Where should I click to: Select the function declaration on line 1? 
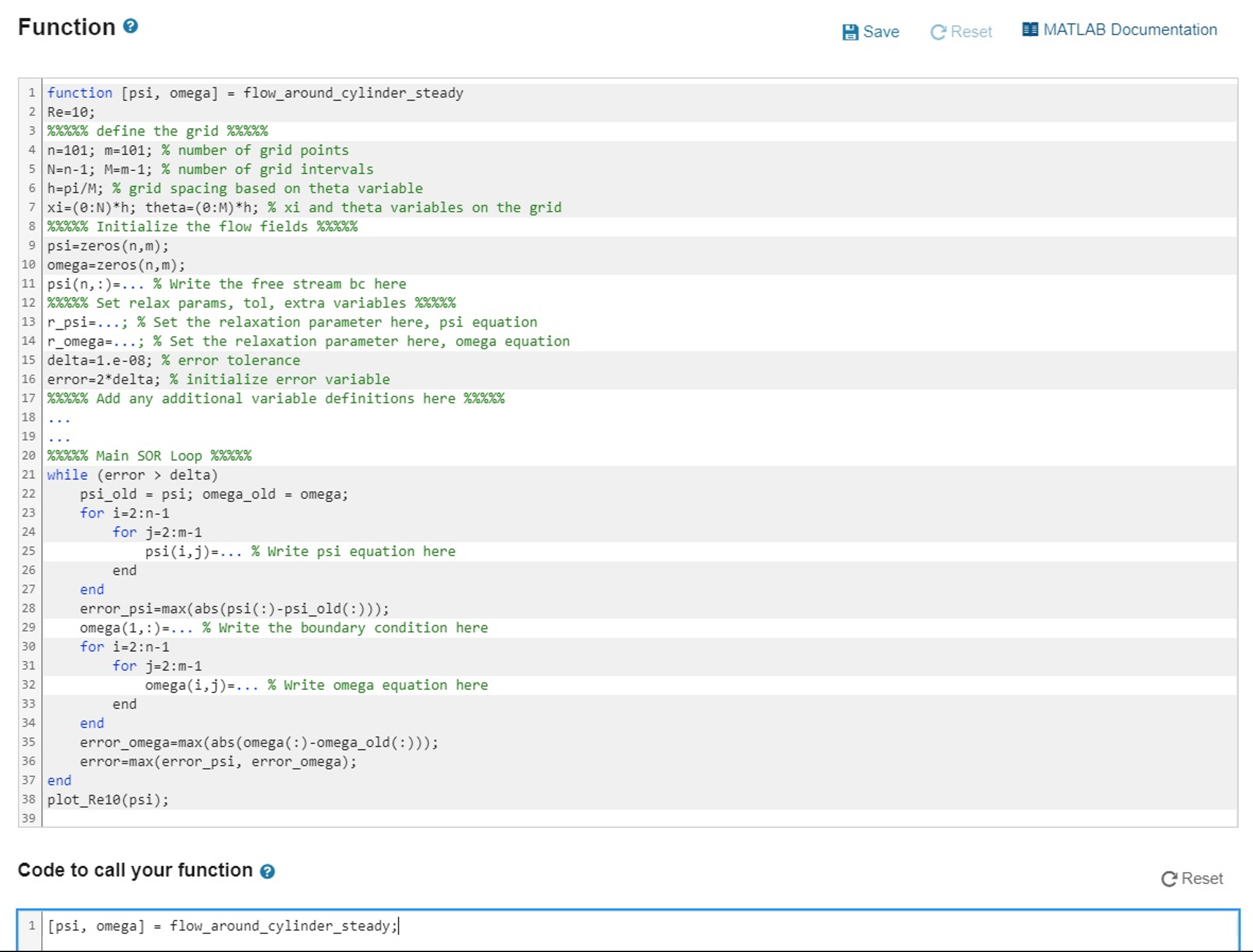click(x=255, y=92)
